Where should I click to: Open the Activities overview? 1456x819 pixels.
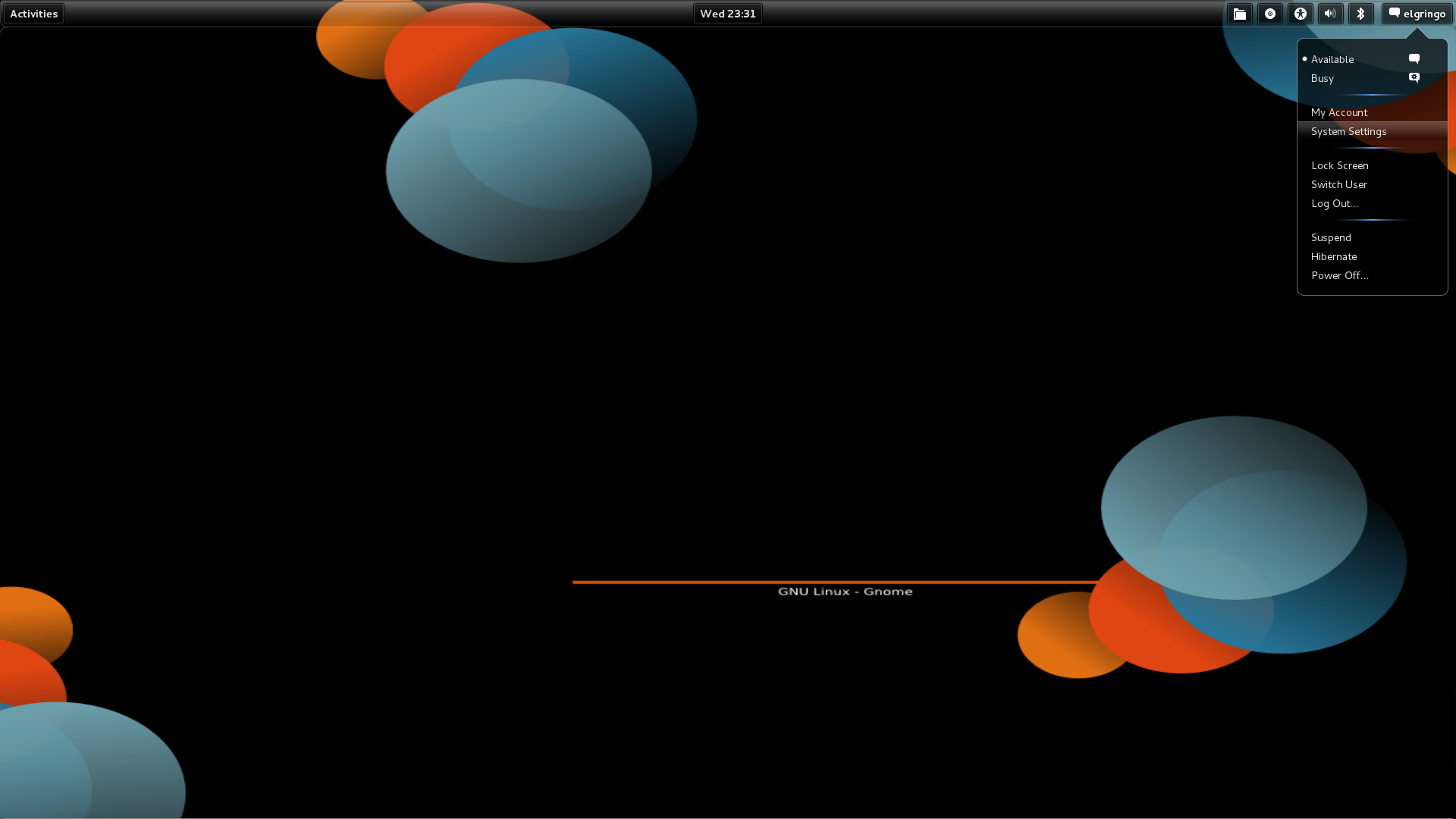(33, 14)
